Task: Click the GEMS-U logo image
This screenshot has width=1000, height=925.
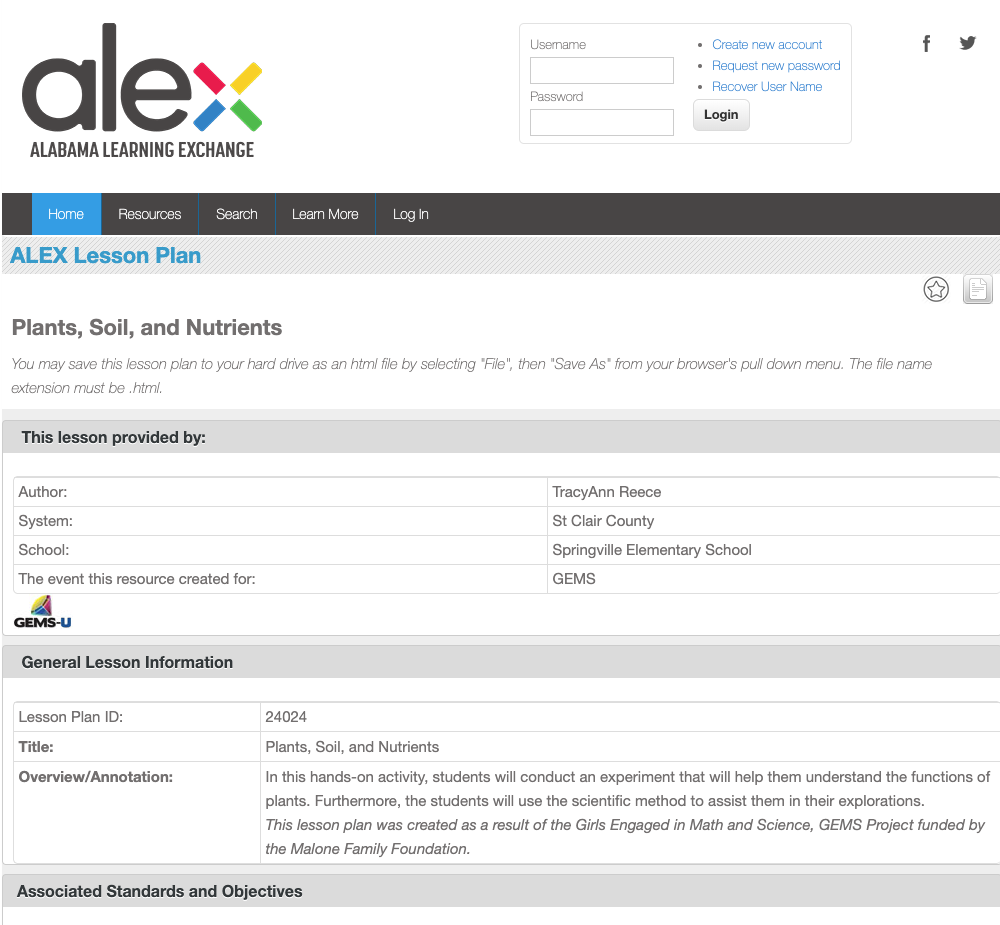Action: (42, 612)
